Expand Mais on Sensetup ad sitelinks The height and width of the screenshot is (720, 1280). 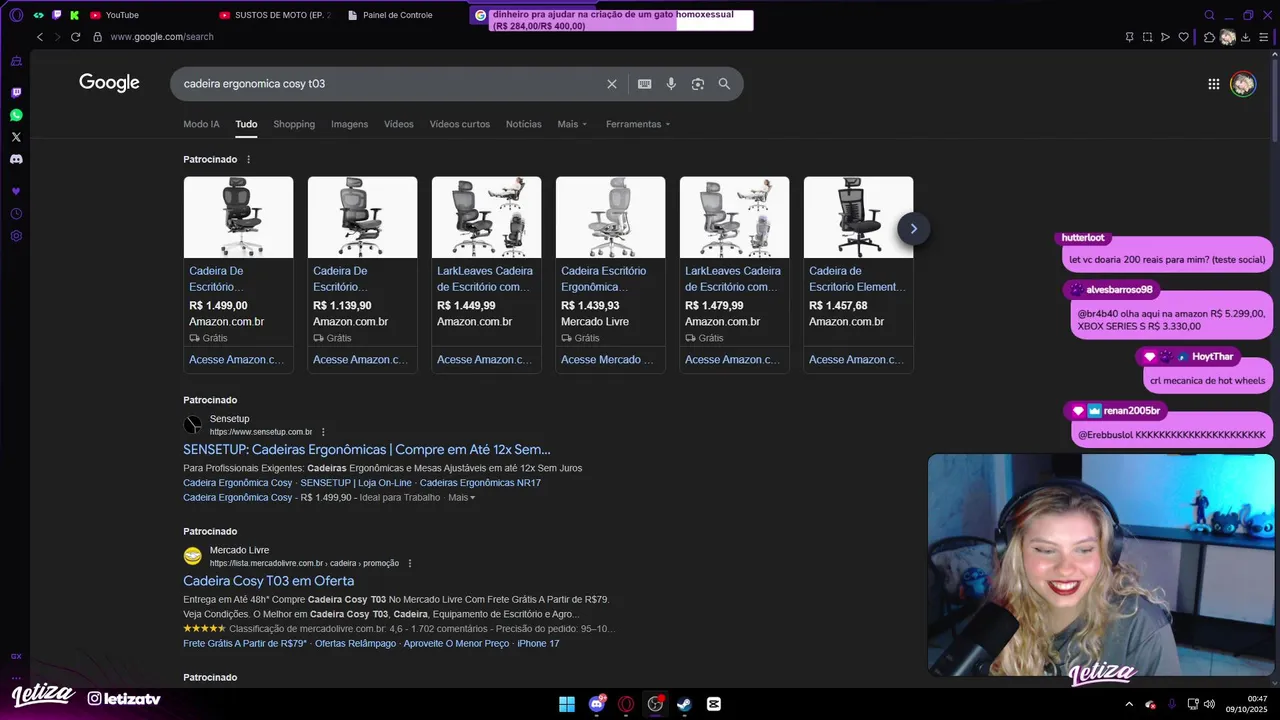click(462, 497)
